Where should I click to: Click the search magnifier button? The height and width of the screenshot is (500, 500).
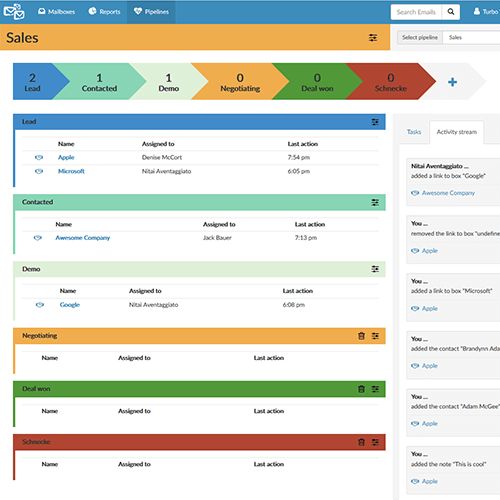point(451,12)
